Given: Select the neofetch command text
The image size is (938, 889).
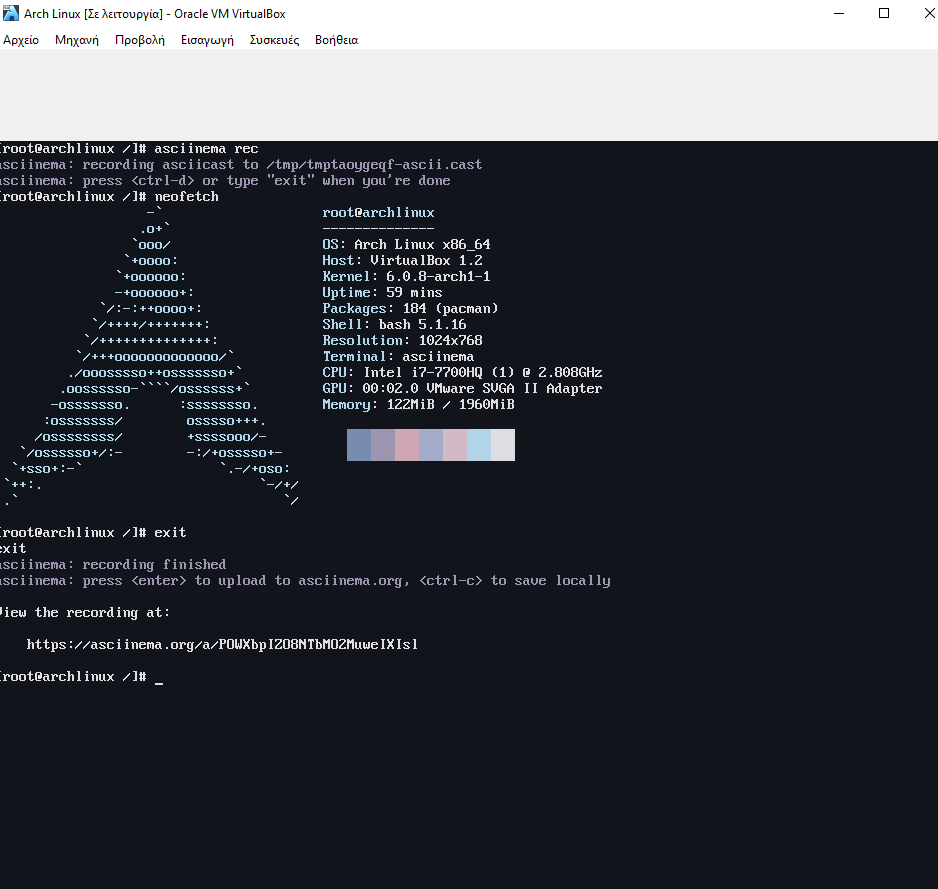Looking at the screenshot, I should coord(185,196).
